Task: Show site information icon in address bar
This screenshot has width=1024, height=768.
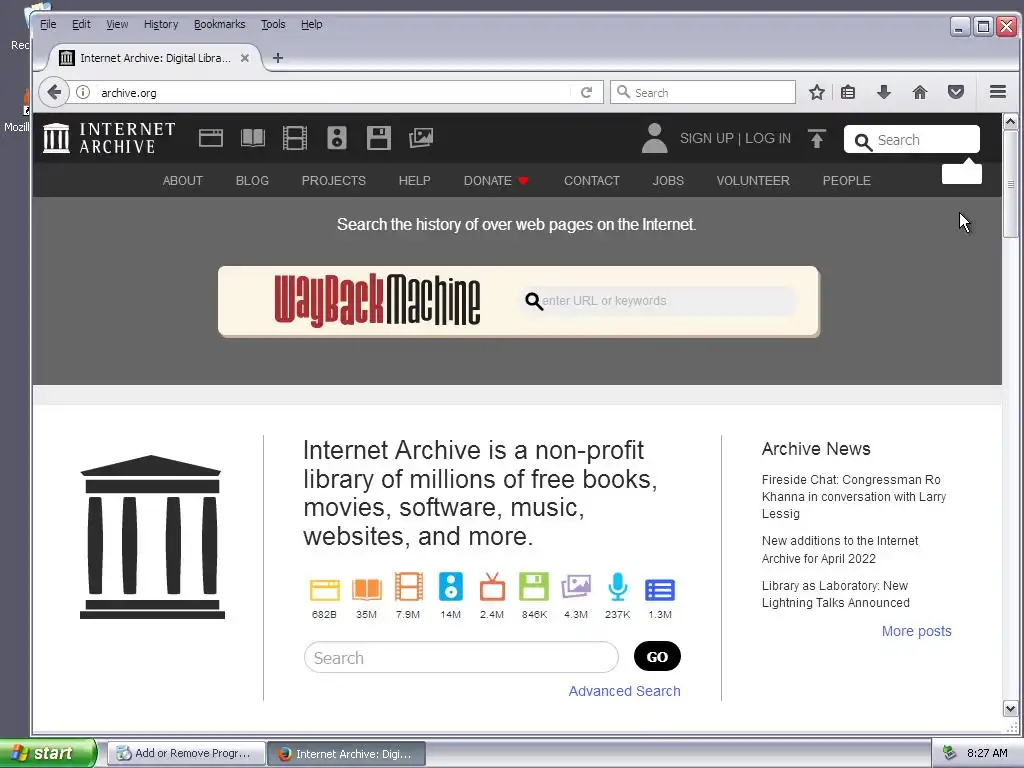Action: coord(83,92)
